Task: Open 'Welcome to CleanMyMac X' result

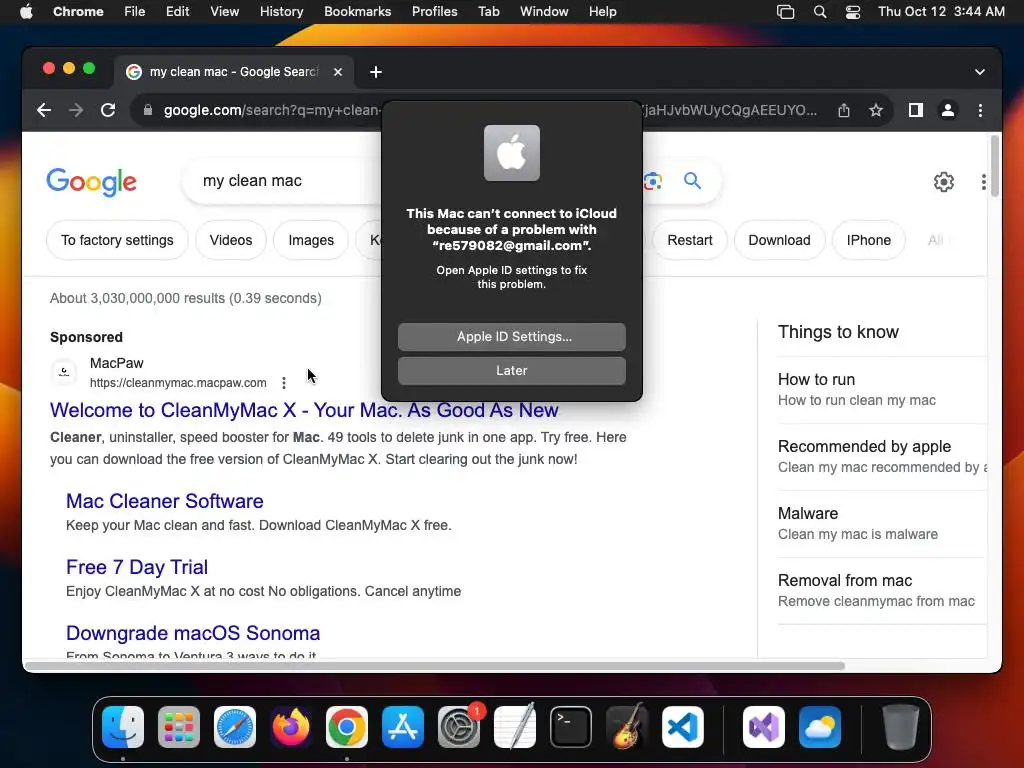Action: point(304,410)
